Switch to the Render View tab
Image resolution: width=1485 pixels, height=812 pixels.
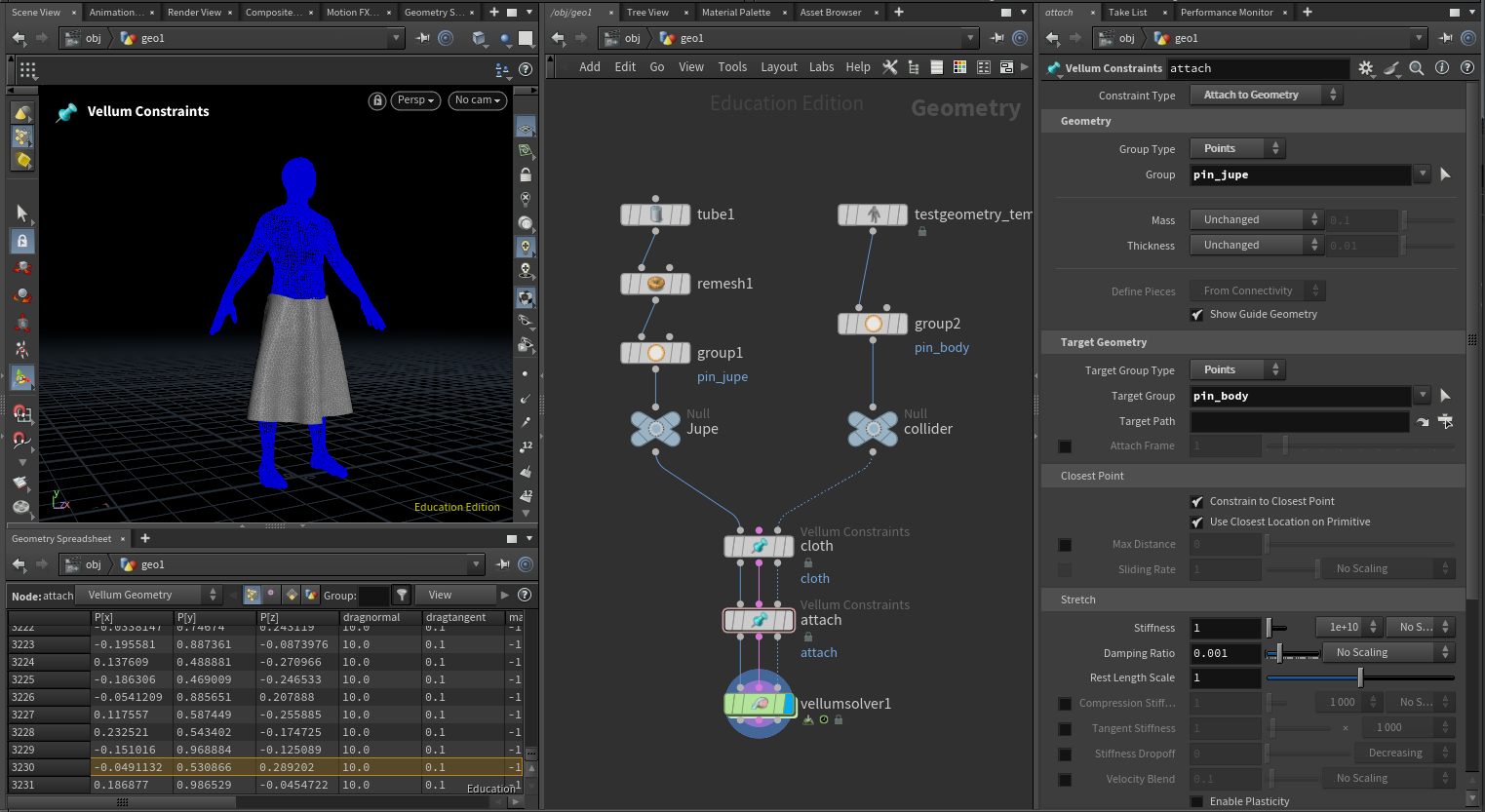tap(194, 13)
